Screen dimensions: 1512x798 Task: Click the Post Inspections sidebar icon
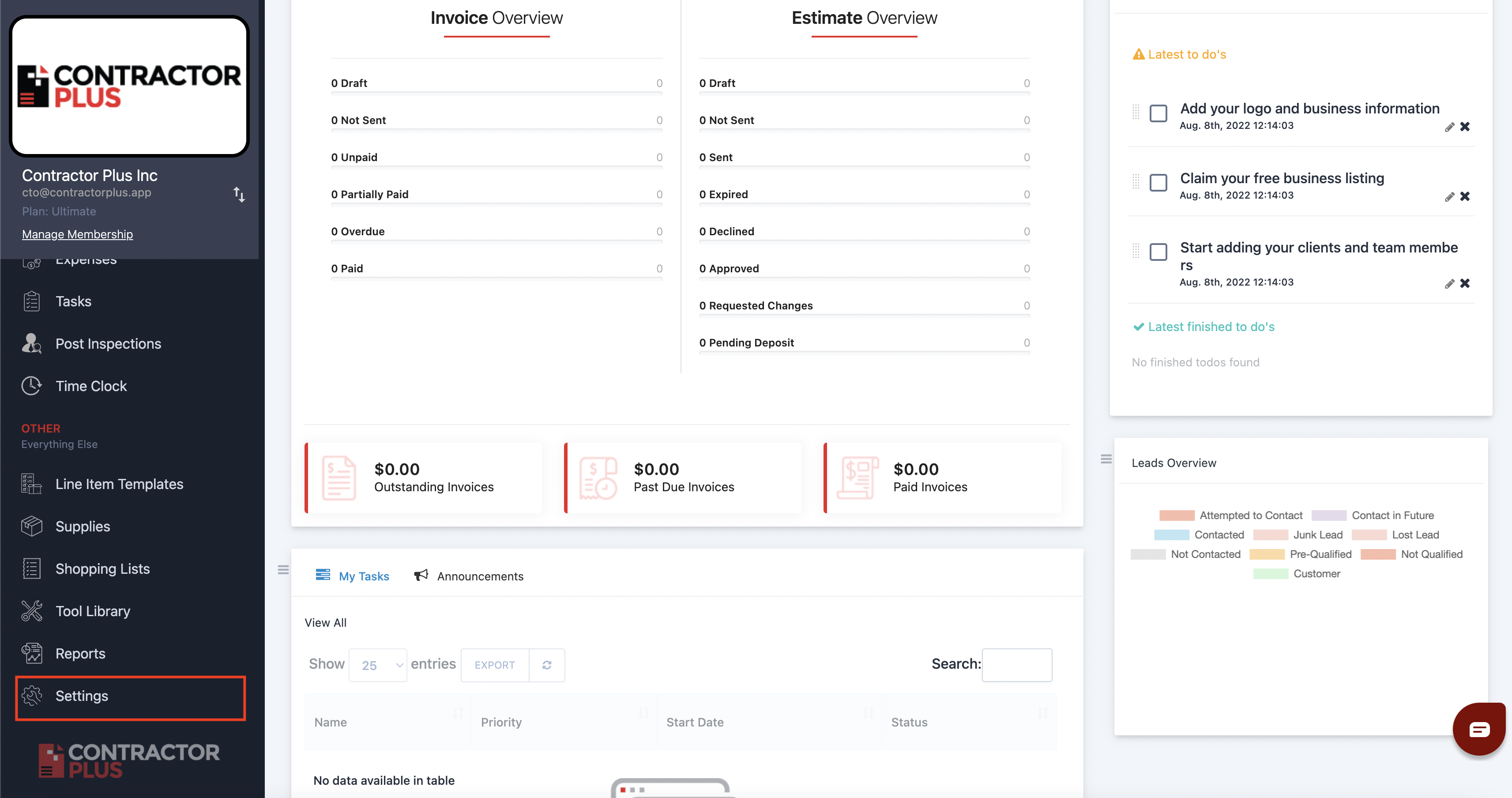click(x=31, y=343)
